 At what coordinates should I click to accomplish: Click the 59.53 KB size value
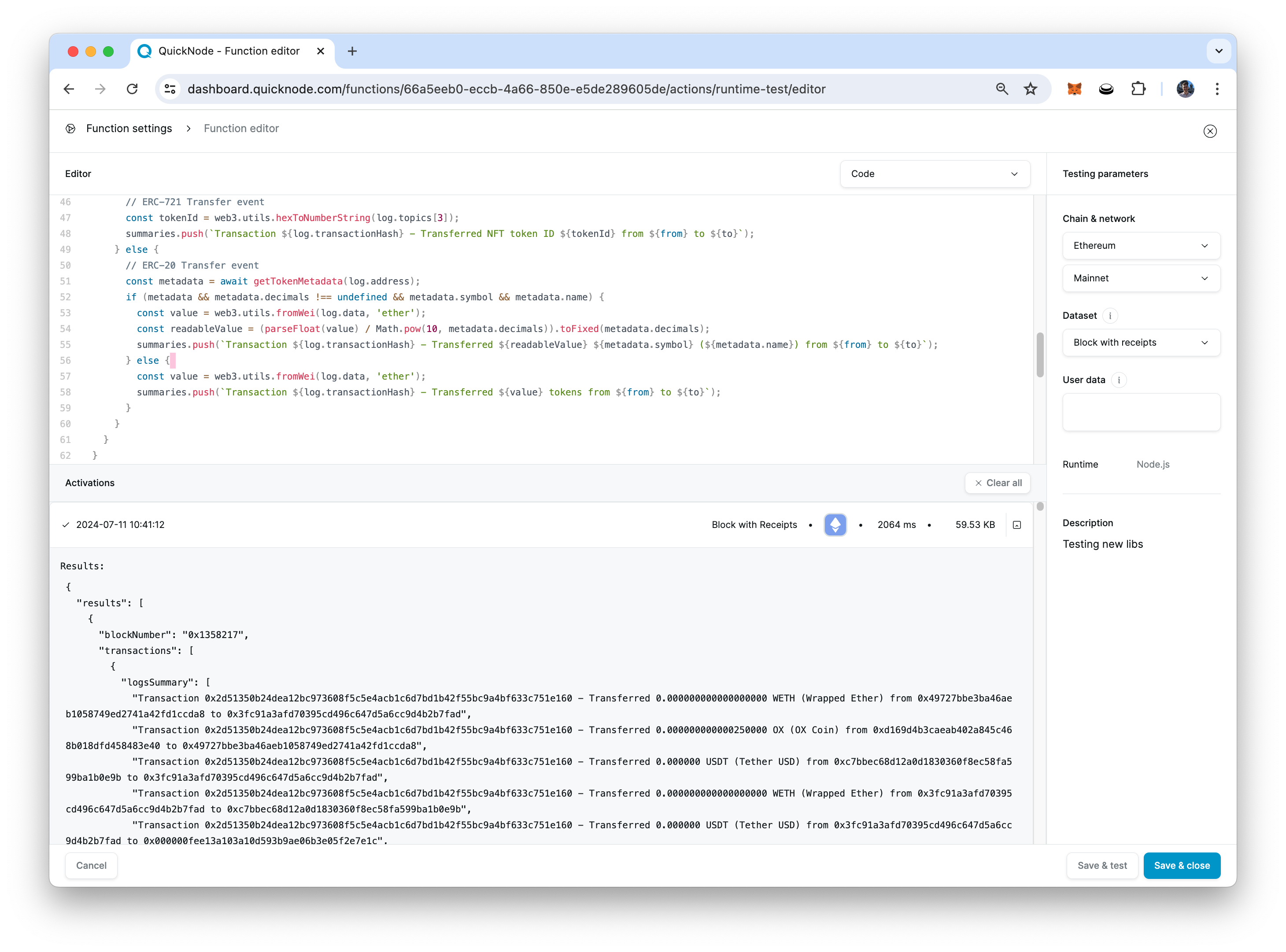click(975, 525)
